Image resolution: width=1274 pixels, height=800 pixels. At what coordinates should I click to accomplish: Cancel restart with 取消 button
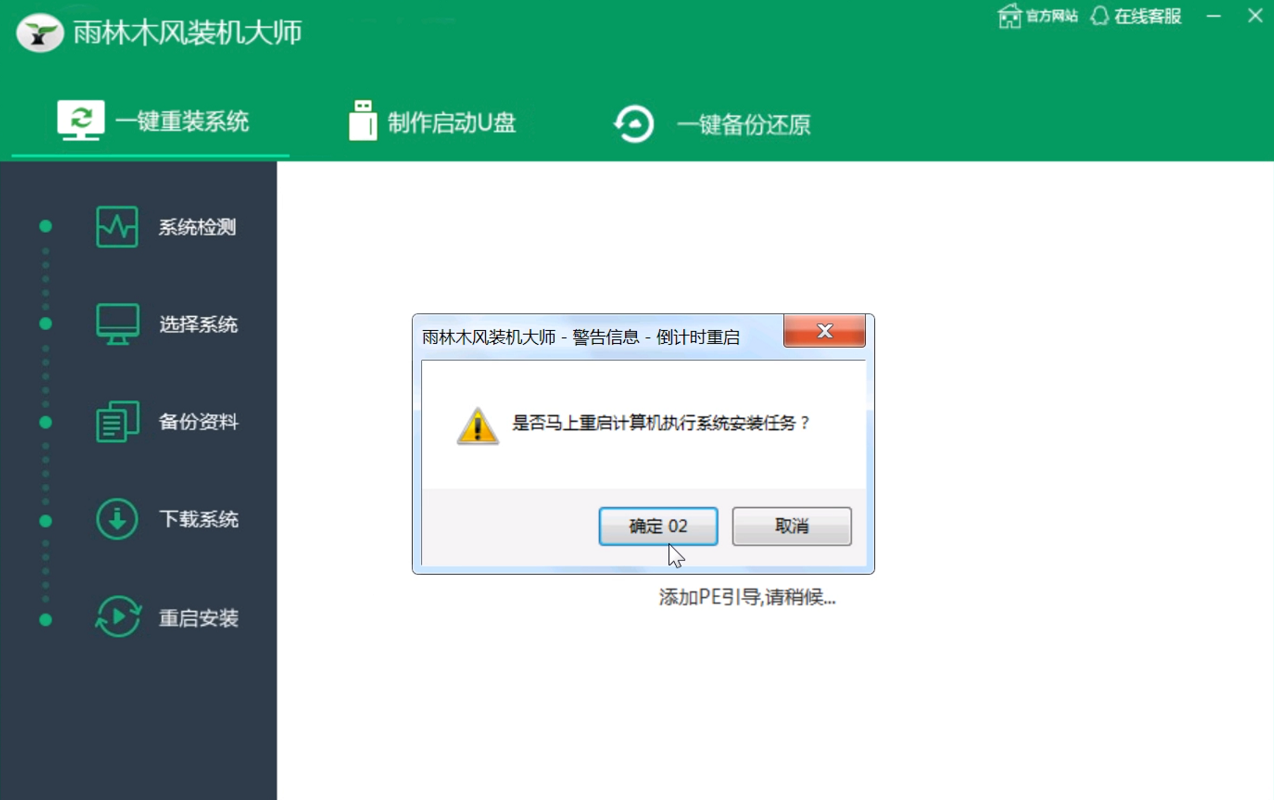(x=792, y=526)
